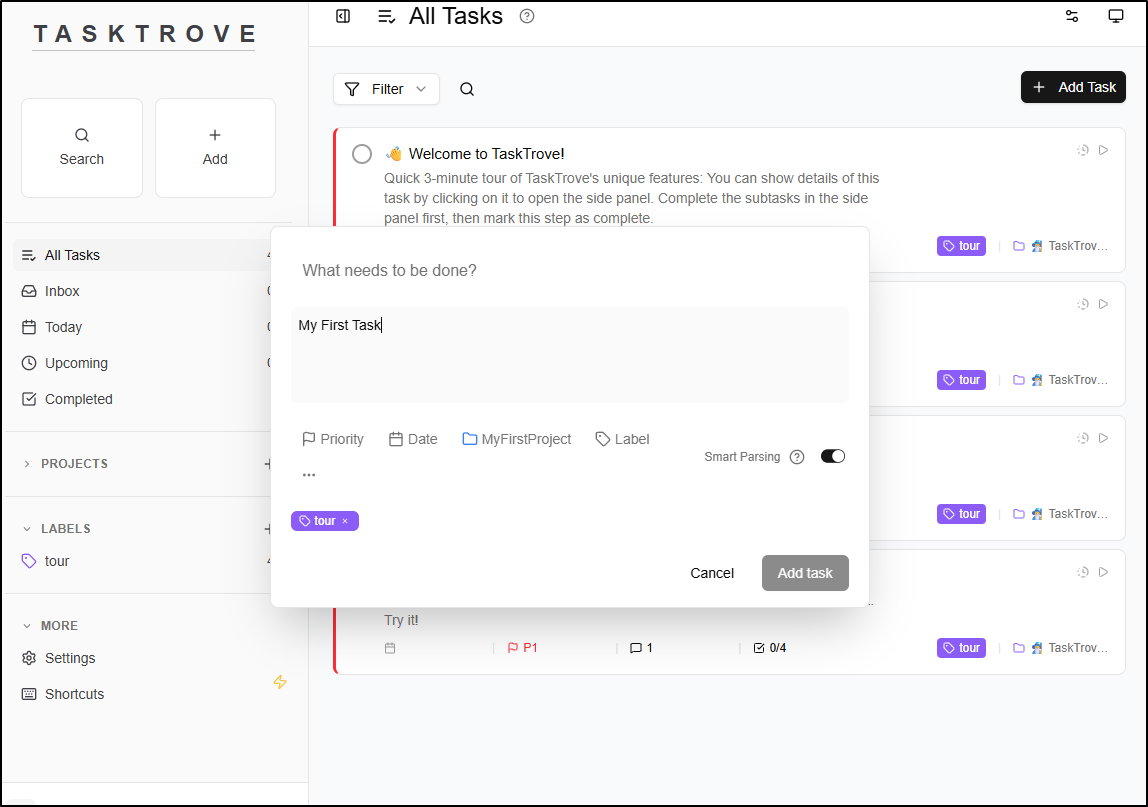Click TaskTrov project on P1 task
This screenshot has height=807, width=1148.
1060,648
